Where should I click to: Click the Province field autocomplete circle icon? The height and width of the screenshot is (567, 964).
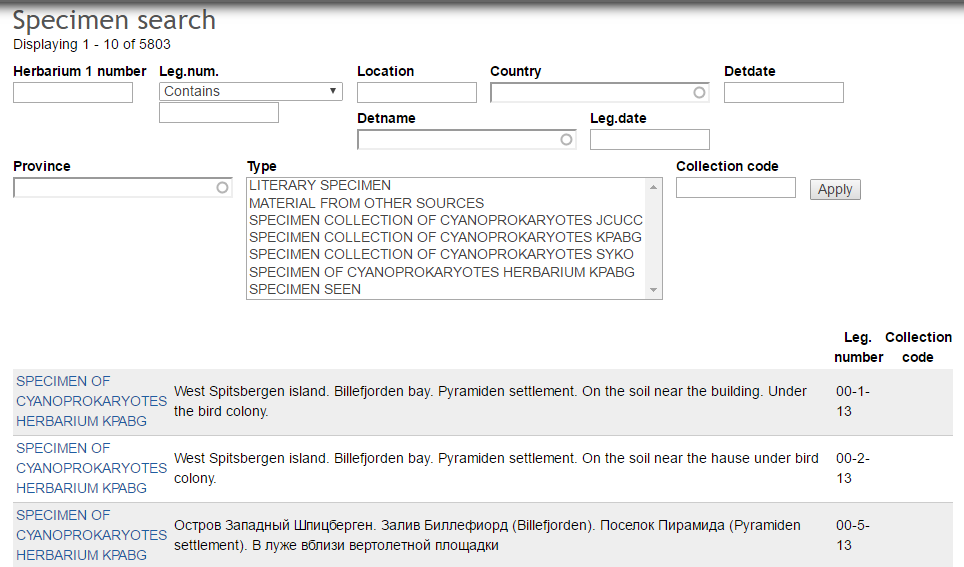(x=222, y=187)
